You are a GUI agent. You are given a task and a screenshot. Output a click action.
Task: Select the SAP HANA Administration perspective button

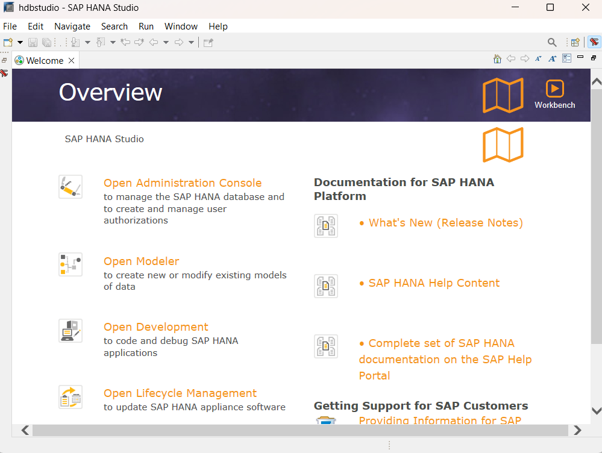[x=594, y=42]
